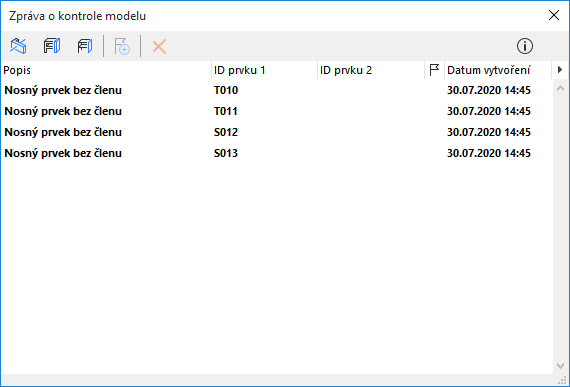The image size is (570, 387).
Task: Sort by the ID prvku 1 header
Action: click(x=264, y=70)
